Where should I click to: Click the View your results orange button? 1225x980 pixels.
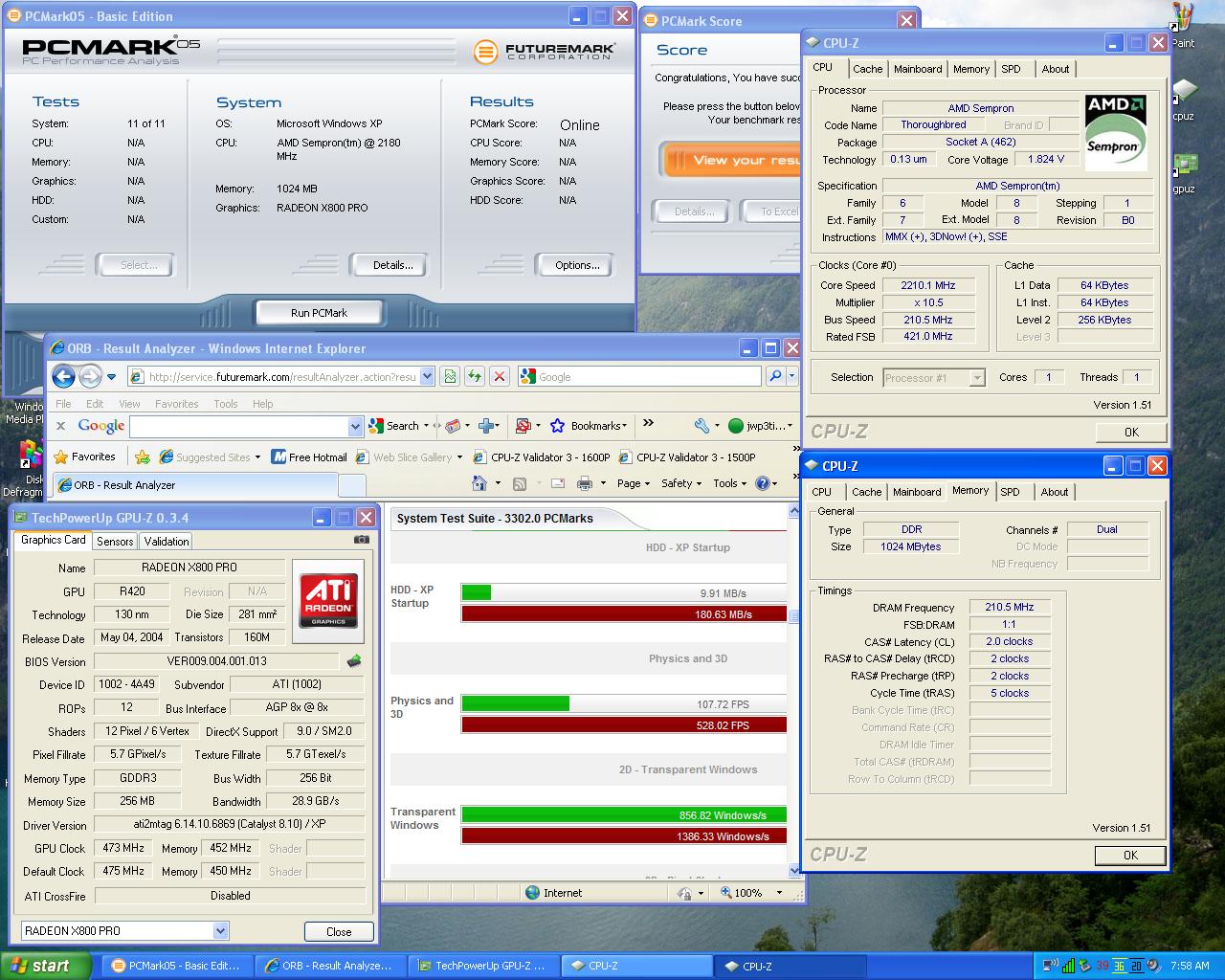click(x=732, y=160)
